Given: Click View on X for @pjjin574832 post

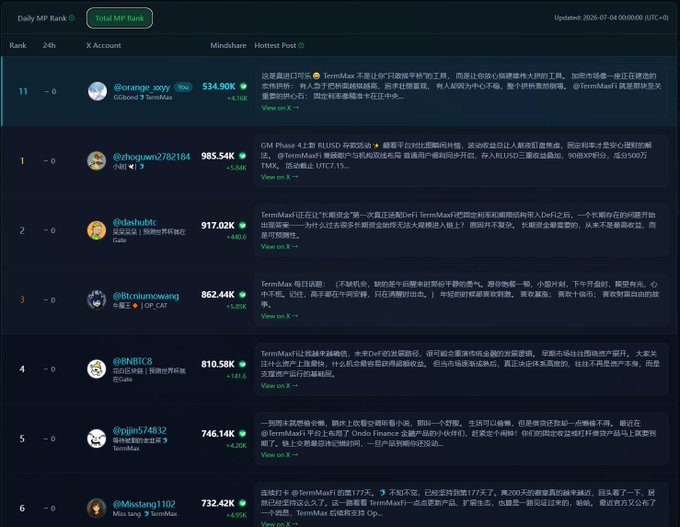Looking at the screenshot, I should (279, 455).
